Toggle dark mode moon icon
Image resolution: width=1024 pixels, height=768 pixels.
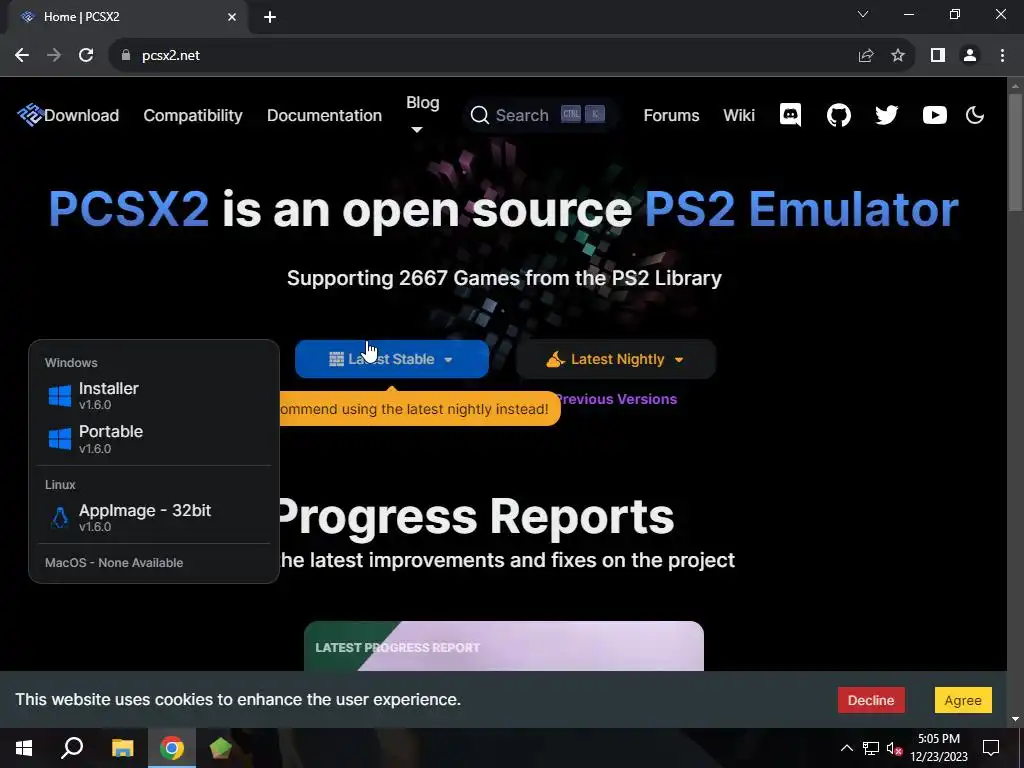point(975,115)
